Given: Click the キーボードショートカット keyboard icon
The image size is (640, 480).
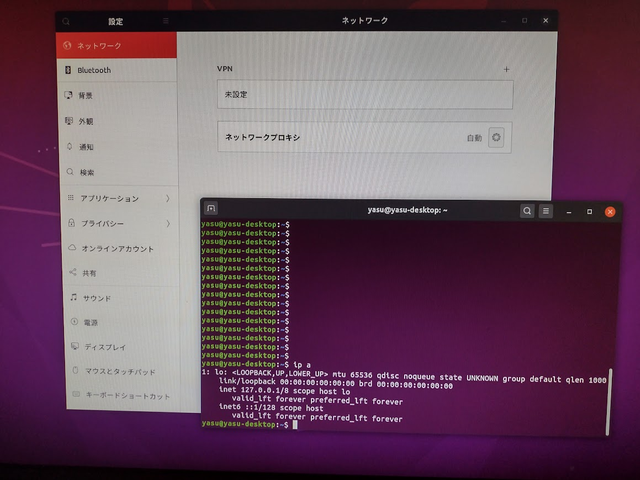Looking at the screenshot, I should tap(76, 394).
